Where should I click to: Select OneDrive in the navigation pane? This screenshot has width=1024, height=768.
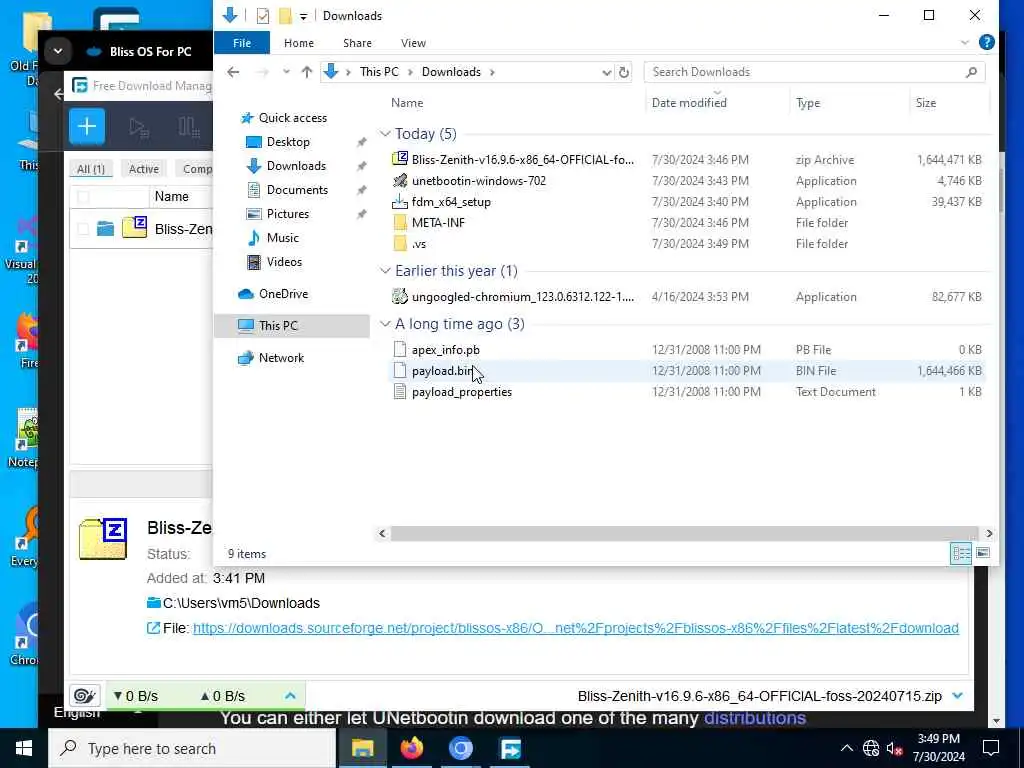(283, 294)
